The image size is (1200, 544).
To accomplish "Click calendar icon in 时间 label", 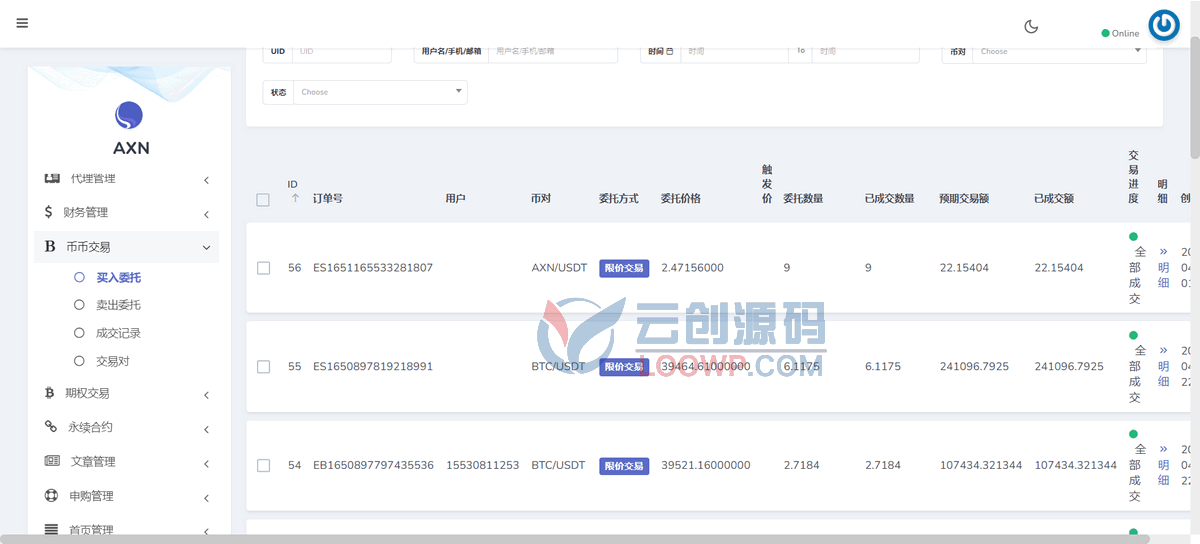I will point(669,51).
